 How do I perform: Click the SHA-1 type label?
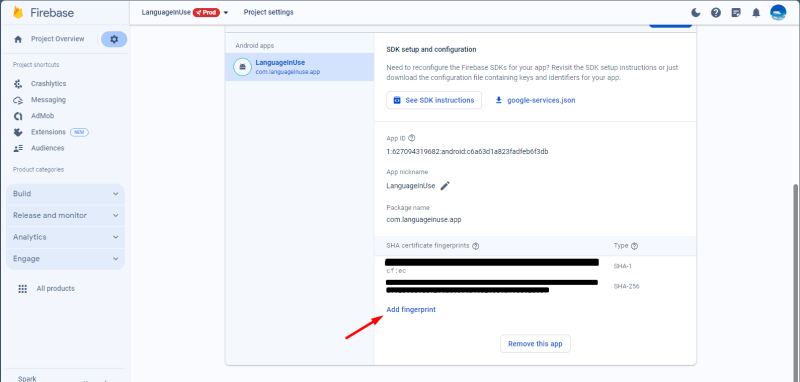[622, 266]
